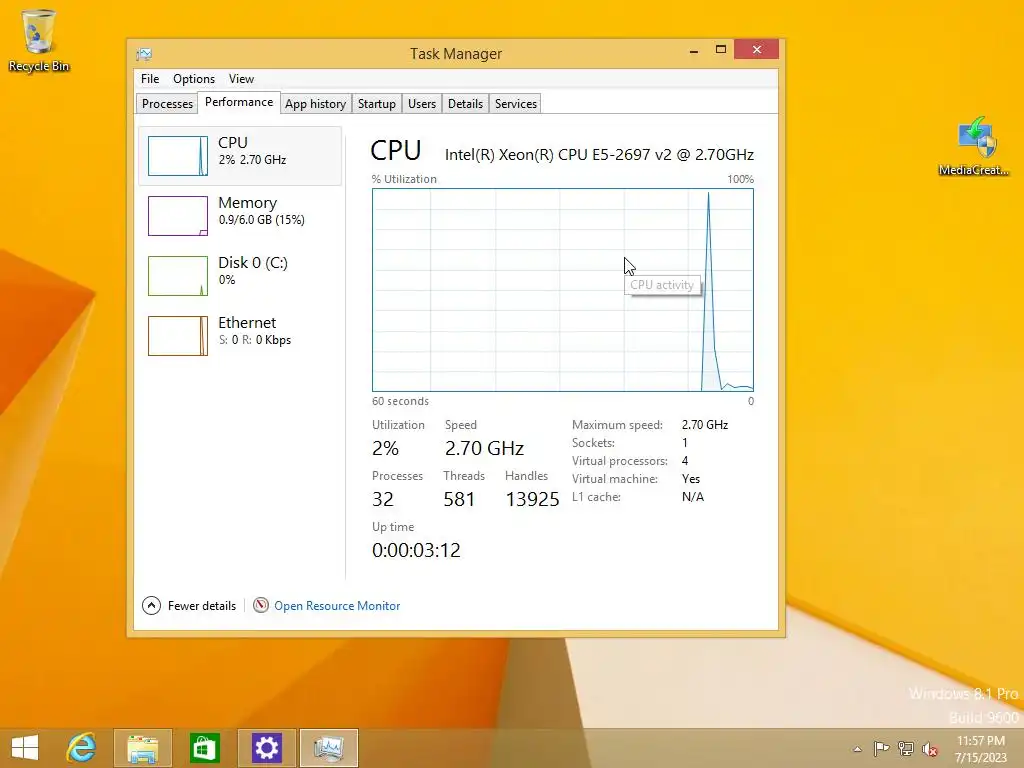Click the Processes count 32
The height and width of the screenshot is (768, 1024).
coord(383,499)
